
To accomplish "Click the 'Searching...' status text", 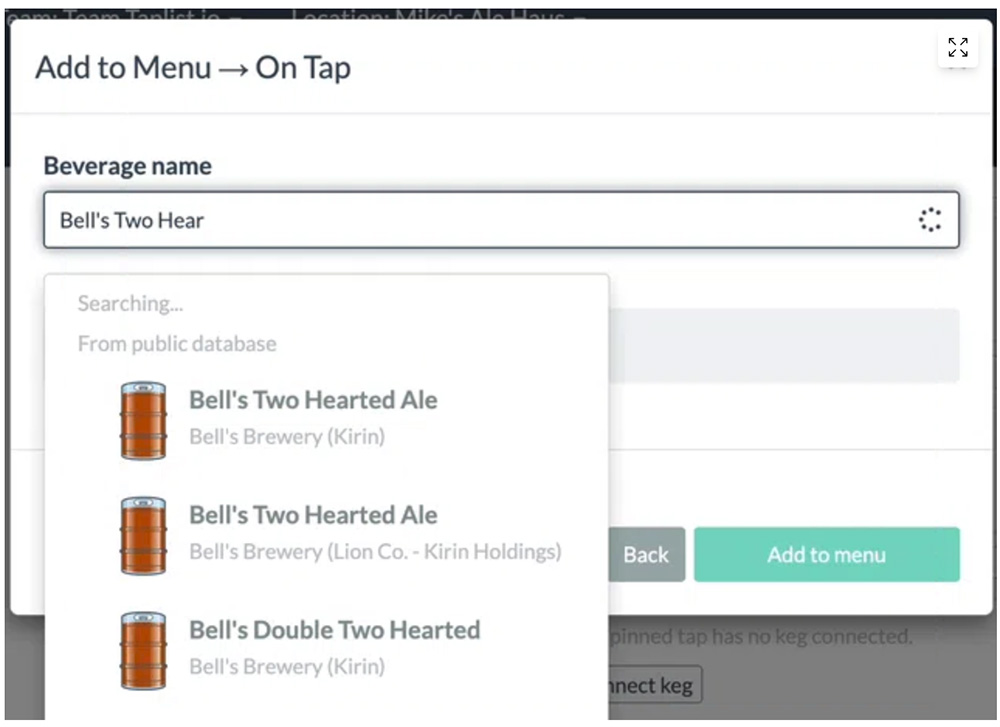I will coord(130,304).
